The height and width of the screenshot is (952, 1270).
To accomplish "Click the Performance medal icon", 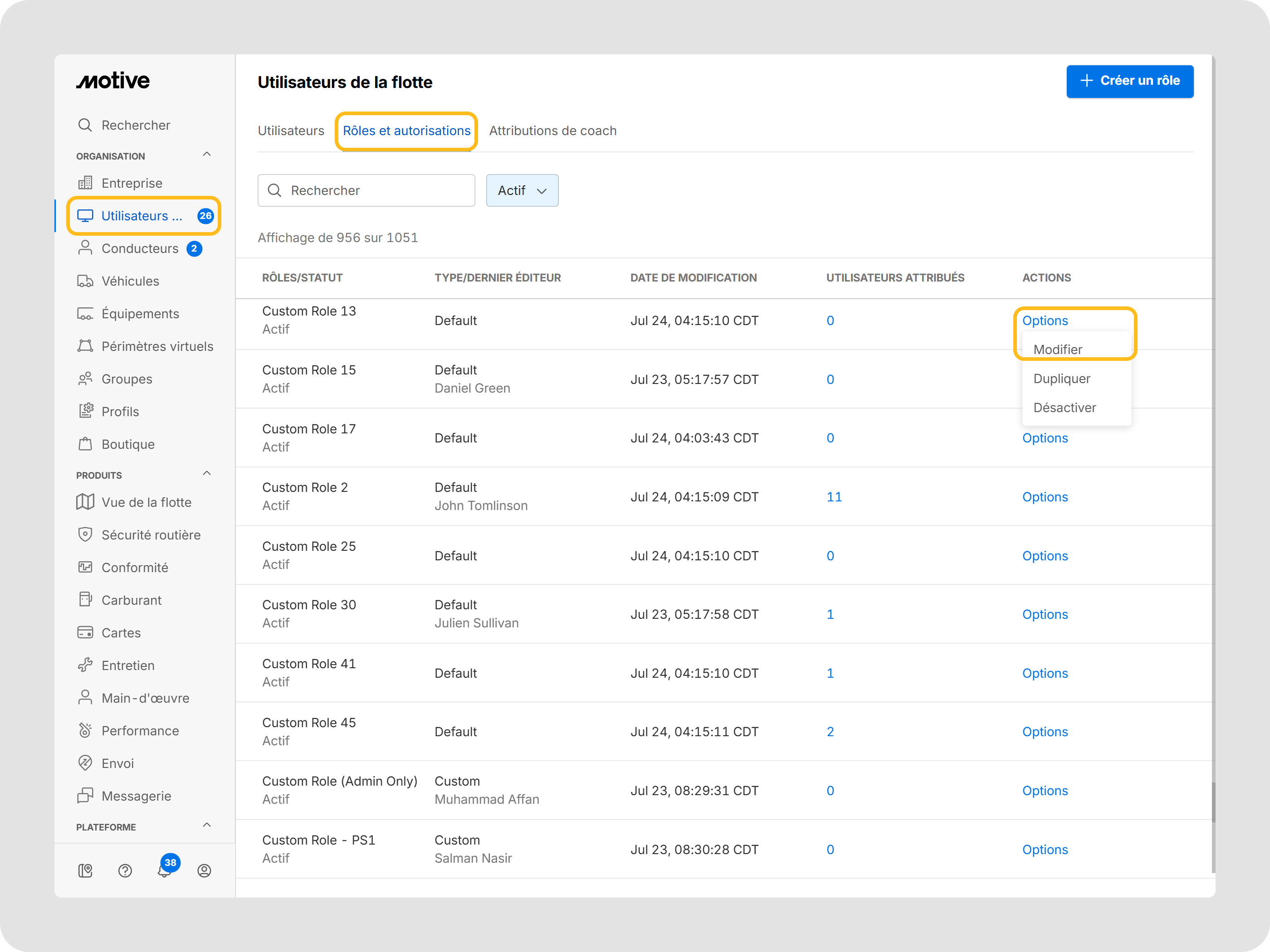I will pos(85,730).
